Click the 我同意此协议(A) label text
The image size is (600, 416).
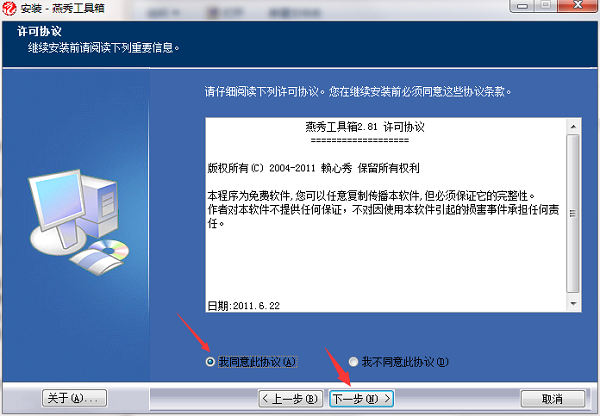(257, 361)
